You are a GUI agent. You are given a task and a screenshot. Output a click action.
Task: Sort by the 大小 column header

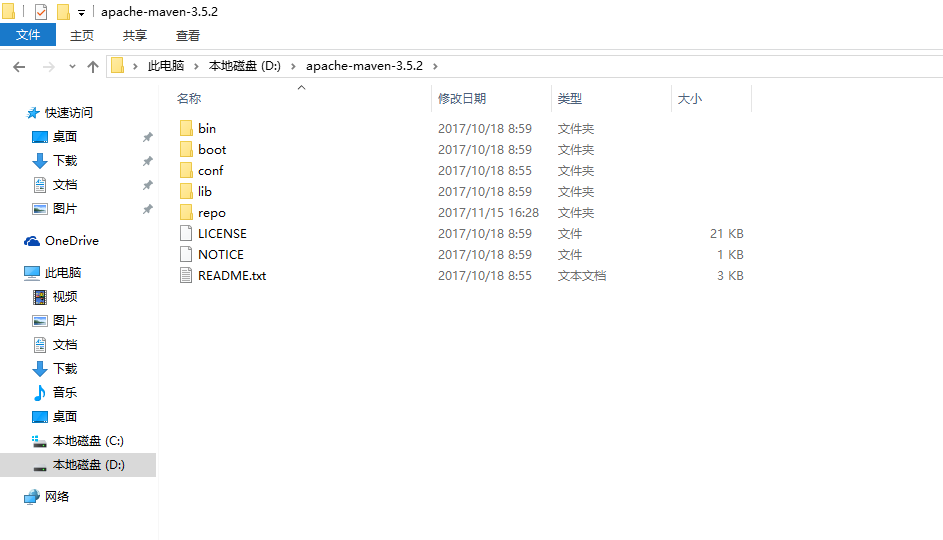(x=689, y=99)
